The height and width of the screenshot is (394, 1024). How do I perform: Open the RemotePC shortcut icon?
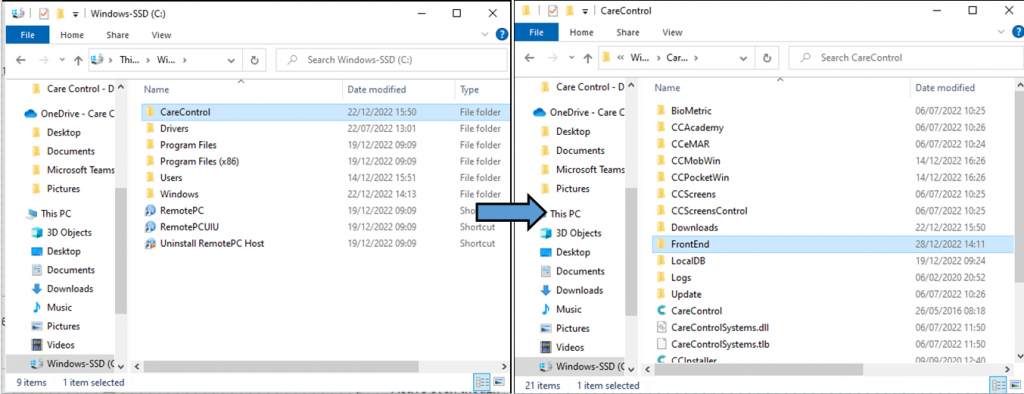click(150, 210)
